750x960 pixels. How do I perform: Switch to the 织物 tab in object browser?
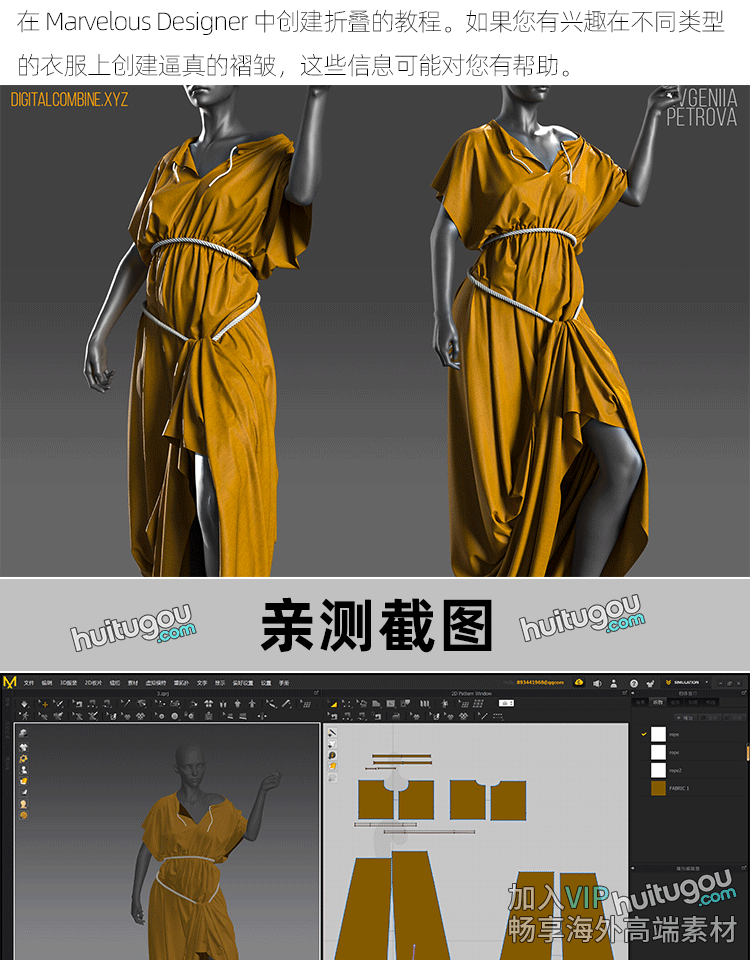click(658, 702)
